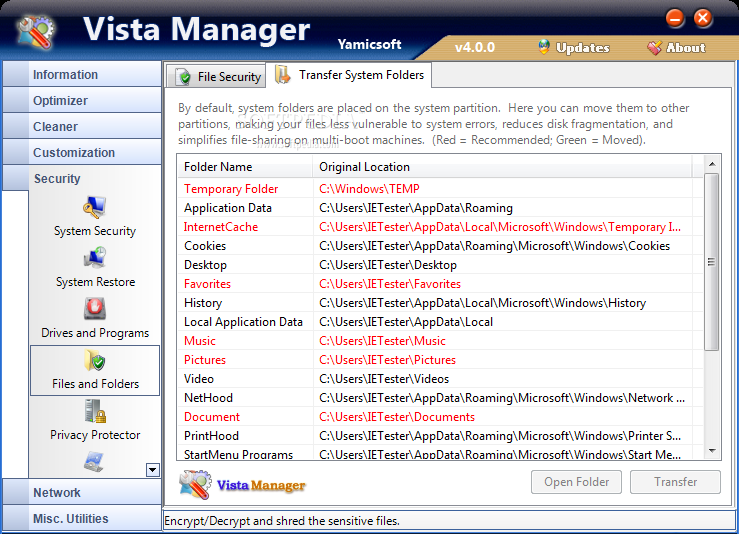
Task: Click the Transfer button
Action: click(x=675, y=482)
